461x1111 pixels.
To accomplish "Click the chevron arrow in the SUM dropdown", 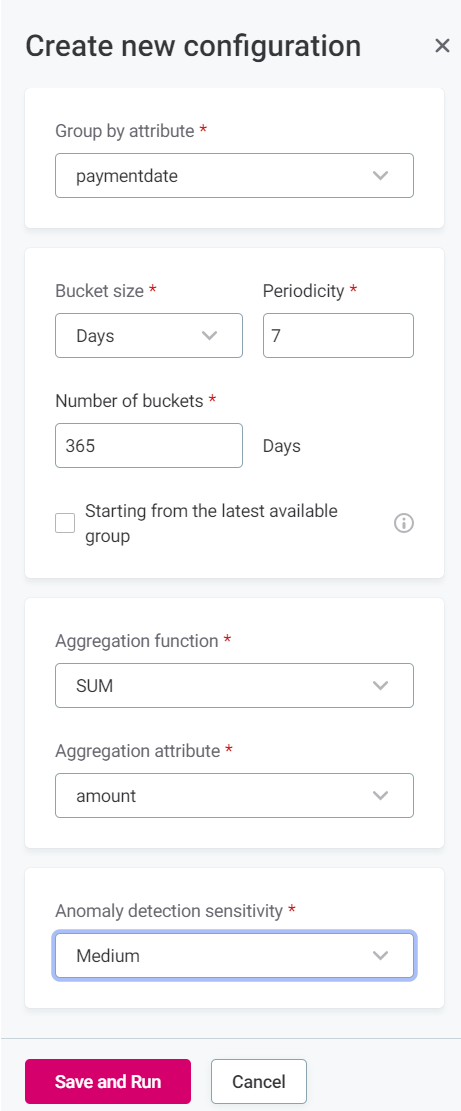I will [381, 686].
